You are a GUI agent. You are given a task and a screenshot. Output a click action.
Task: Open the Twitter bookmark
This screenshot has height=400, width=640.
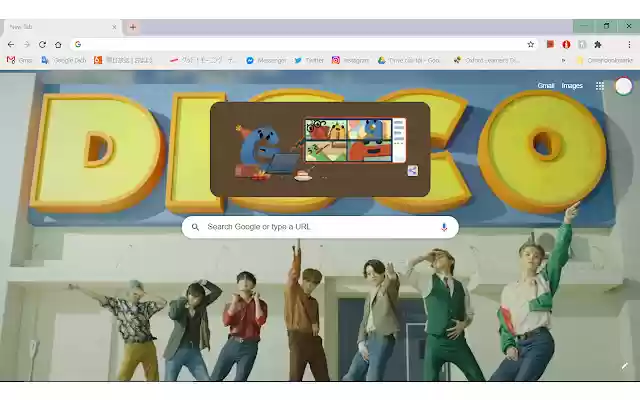coord(309,60)
